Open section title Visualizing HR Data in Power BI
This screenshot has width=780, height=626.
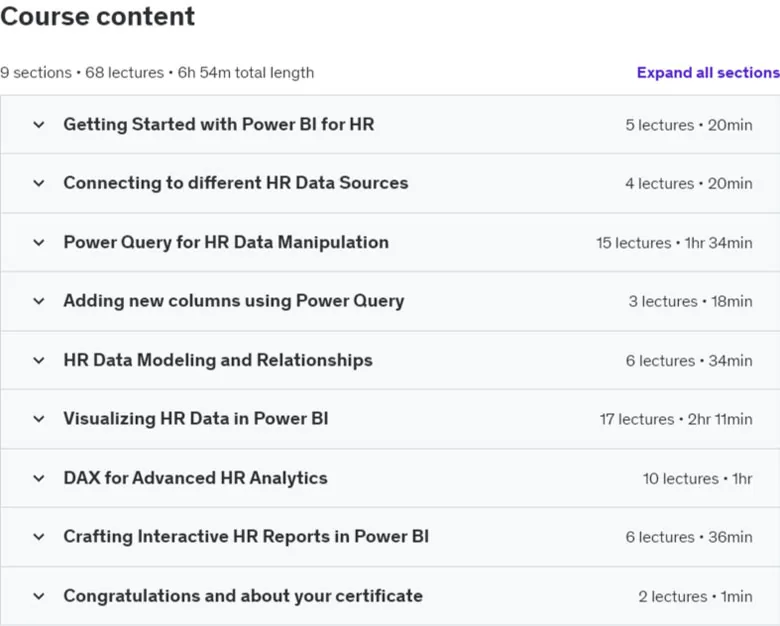point(196,419)
